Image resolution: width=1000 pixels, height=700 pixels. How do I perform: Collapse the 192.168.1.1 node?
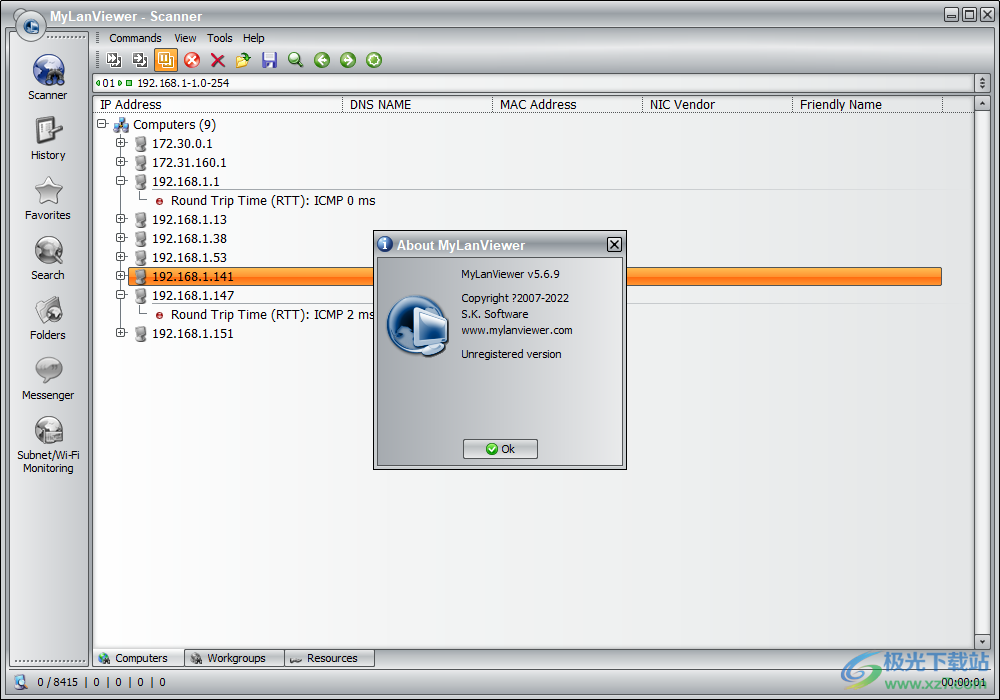coord(121,181)
